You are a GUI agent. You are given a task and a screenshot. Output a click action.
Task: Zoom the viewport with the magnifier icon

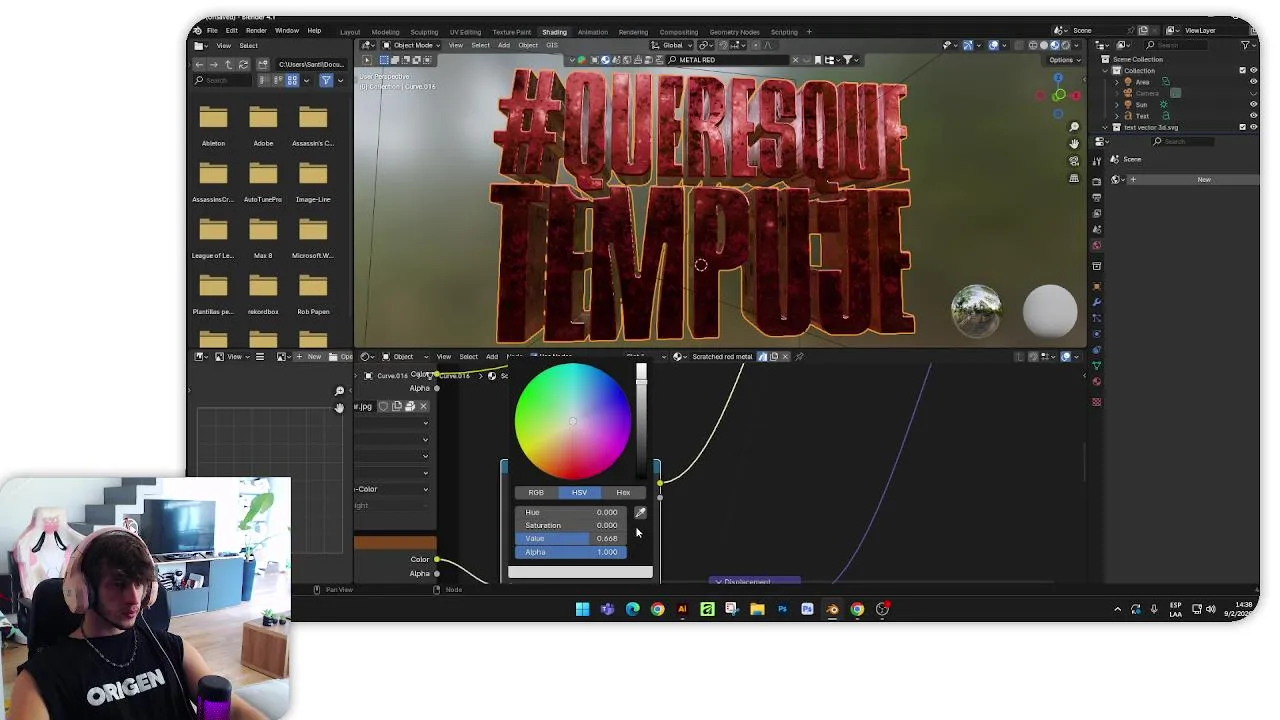pos(1074,127)
